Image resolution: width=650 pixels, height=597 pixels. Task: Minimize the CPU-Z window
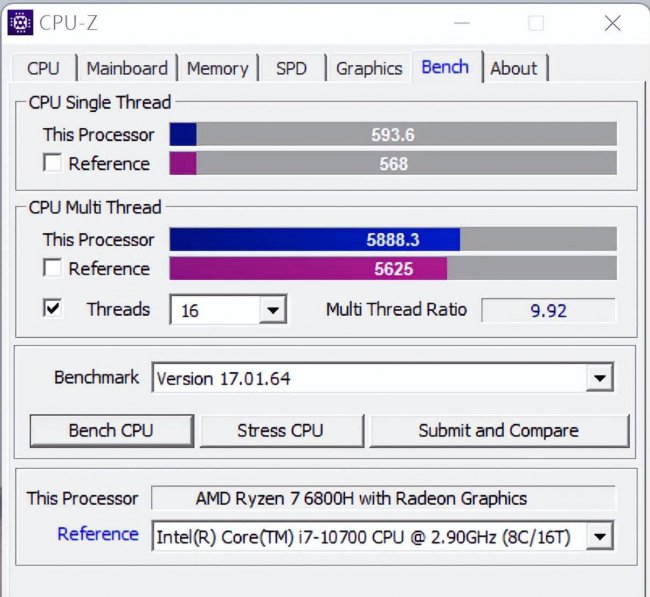coord(462,23)
